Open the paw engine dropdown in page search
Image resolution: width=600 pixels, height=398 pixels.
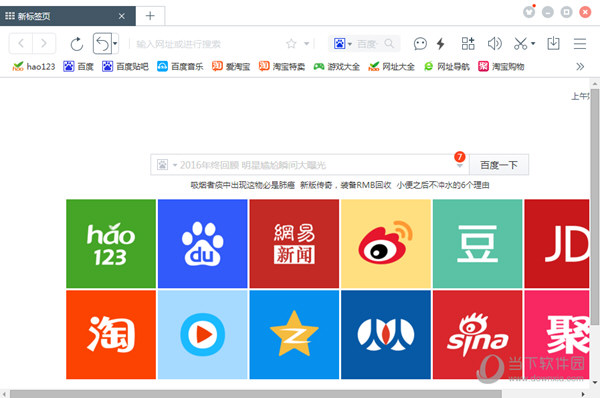(167, 165)
